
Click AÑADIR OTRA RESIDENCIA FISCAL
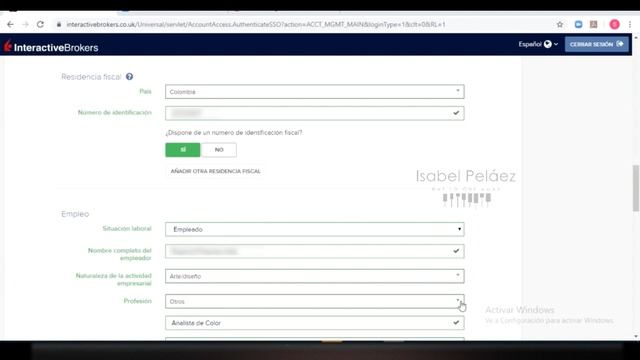point(216,171)
